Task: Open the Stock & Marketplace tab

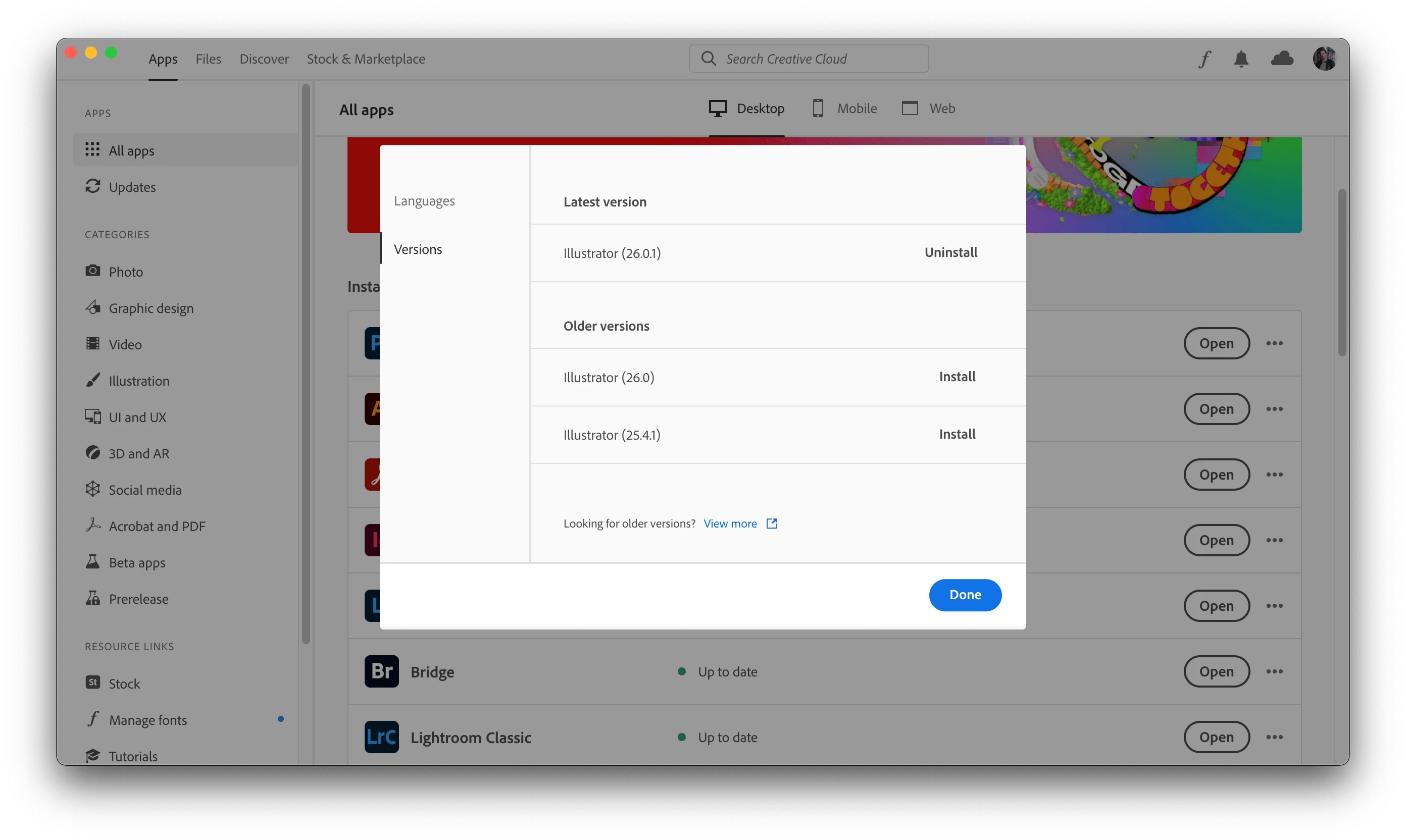Action: (x=366, y=59)
